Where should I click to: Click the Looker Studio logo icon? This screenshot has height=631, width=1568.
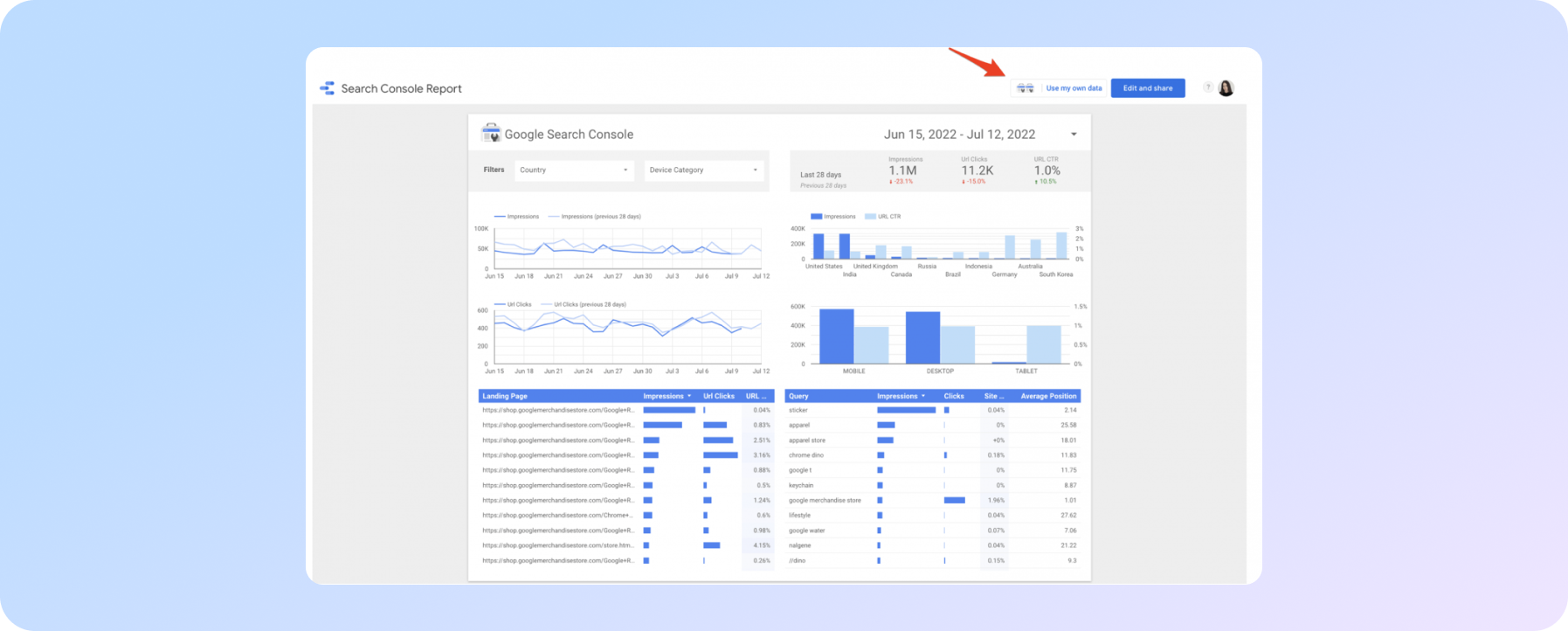pos(328,88)
